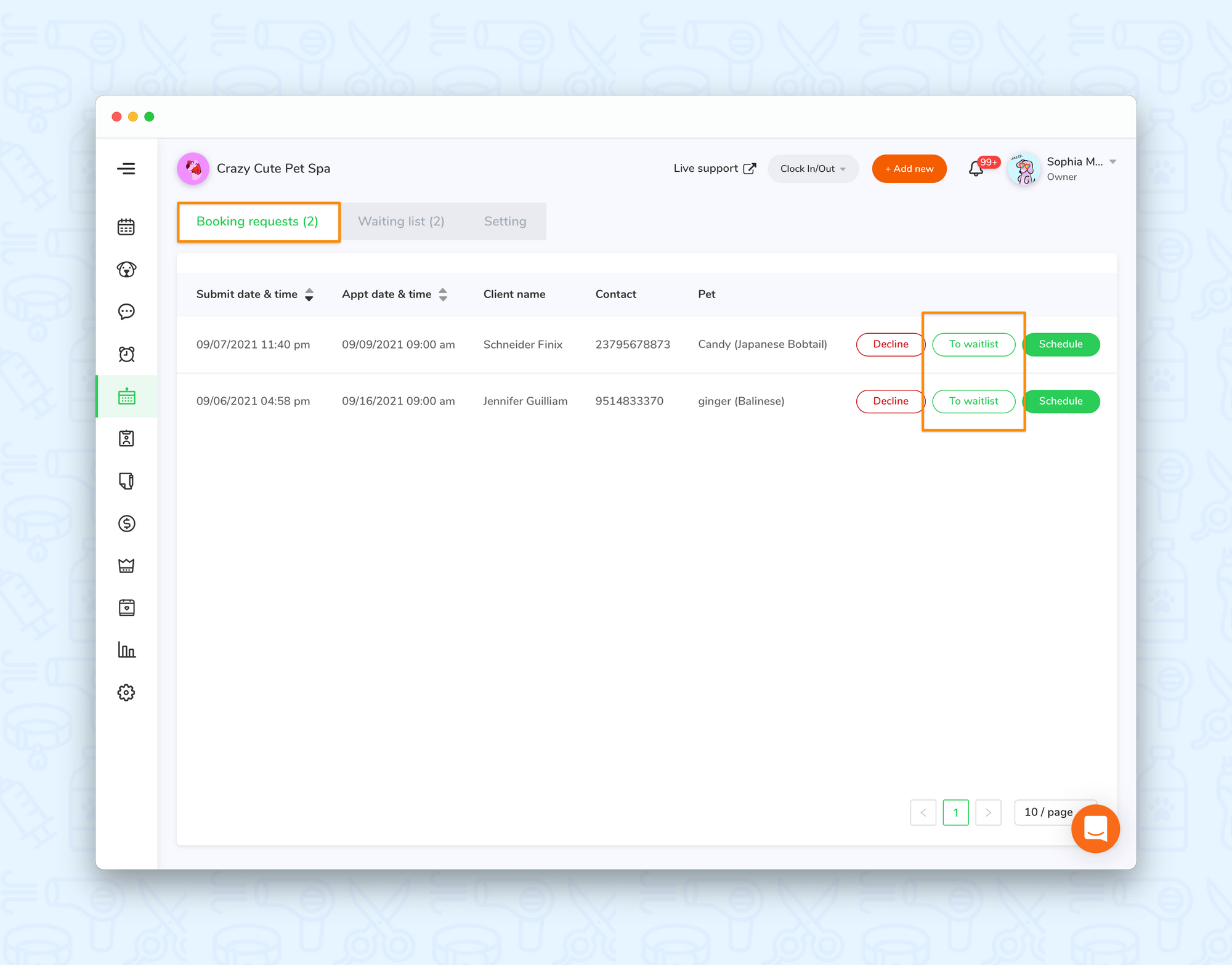Open the 10 / page size selector
The image size is (1232, 965).
pyautogui.click(x=1048, y=812)
